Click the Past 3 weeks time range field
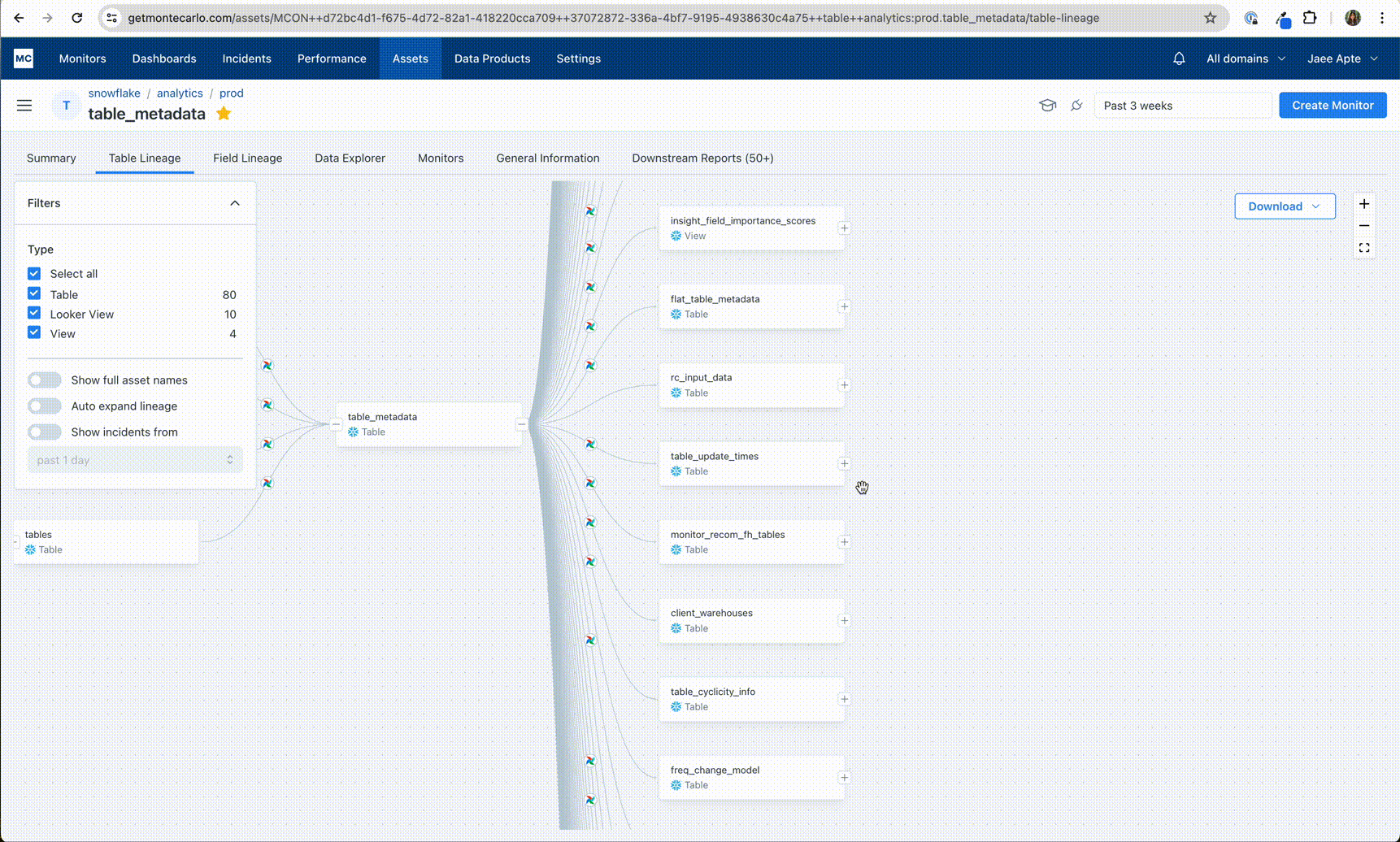The height and width of the screenshot is (842, 1400). click(x=1183, y=106)
